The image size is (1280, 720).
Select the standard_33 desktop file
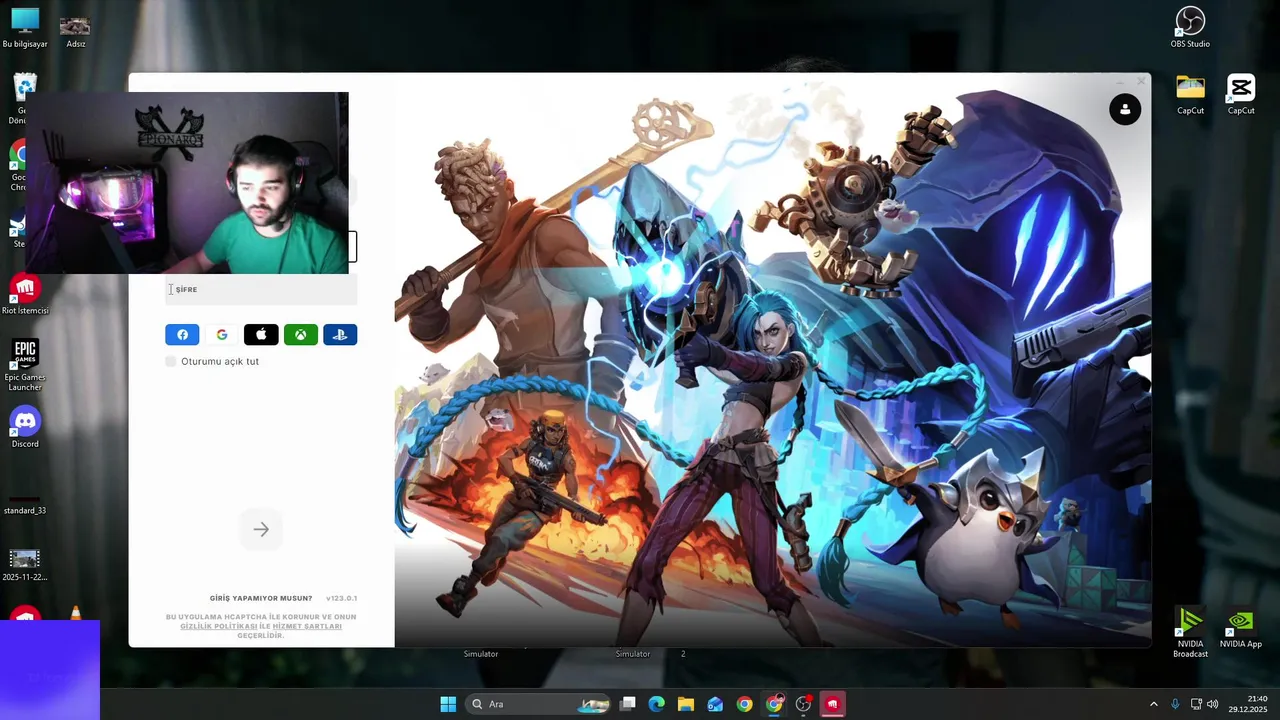25,505
